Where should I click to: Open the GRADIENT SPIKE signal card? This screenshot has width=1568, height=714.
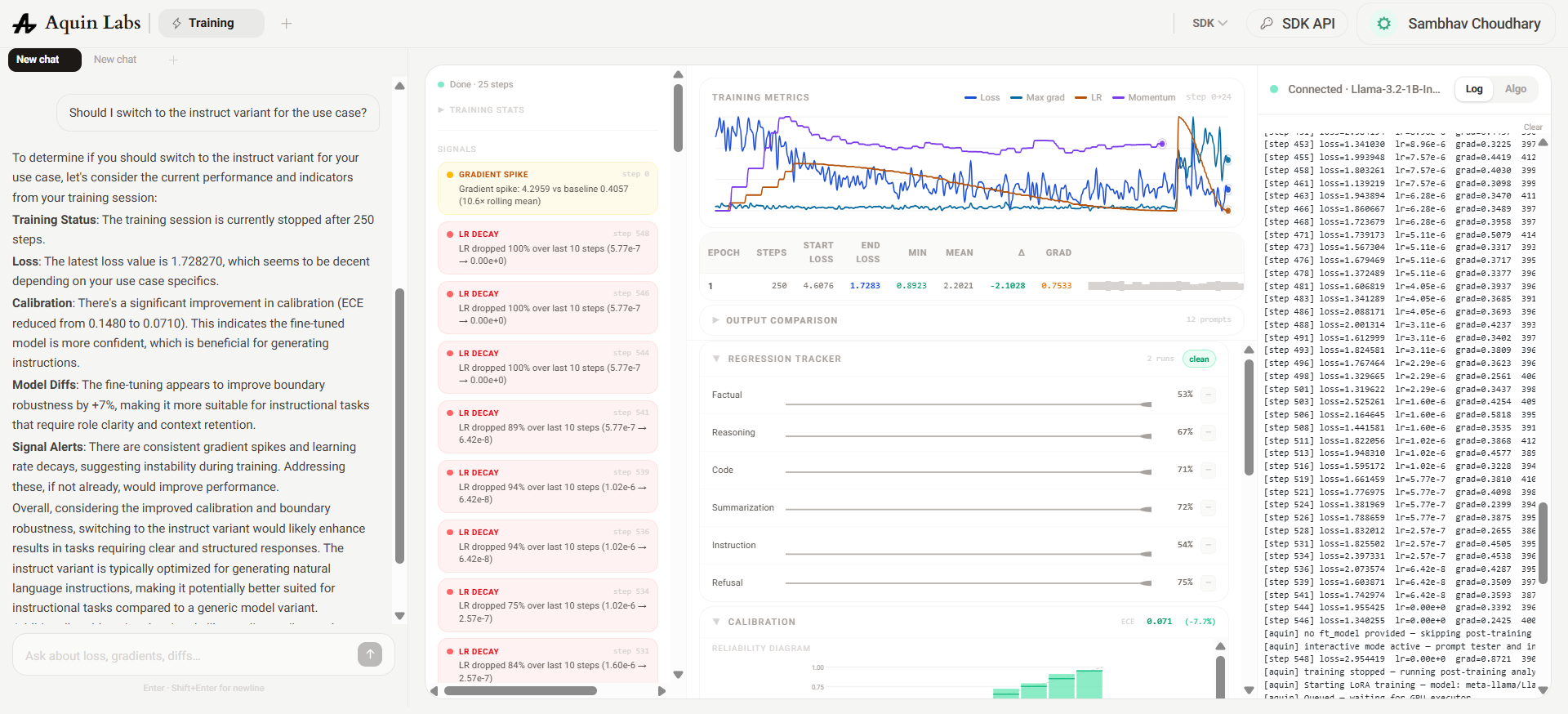click(x=547, y=188)
